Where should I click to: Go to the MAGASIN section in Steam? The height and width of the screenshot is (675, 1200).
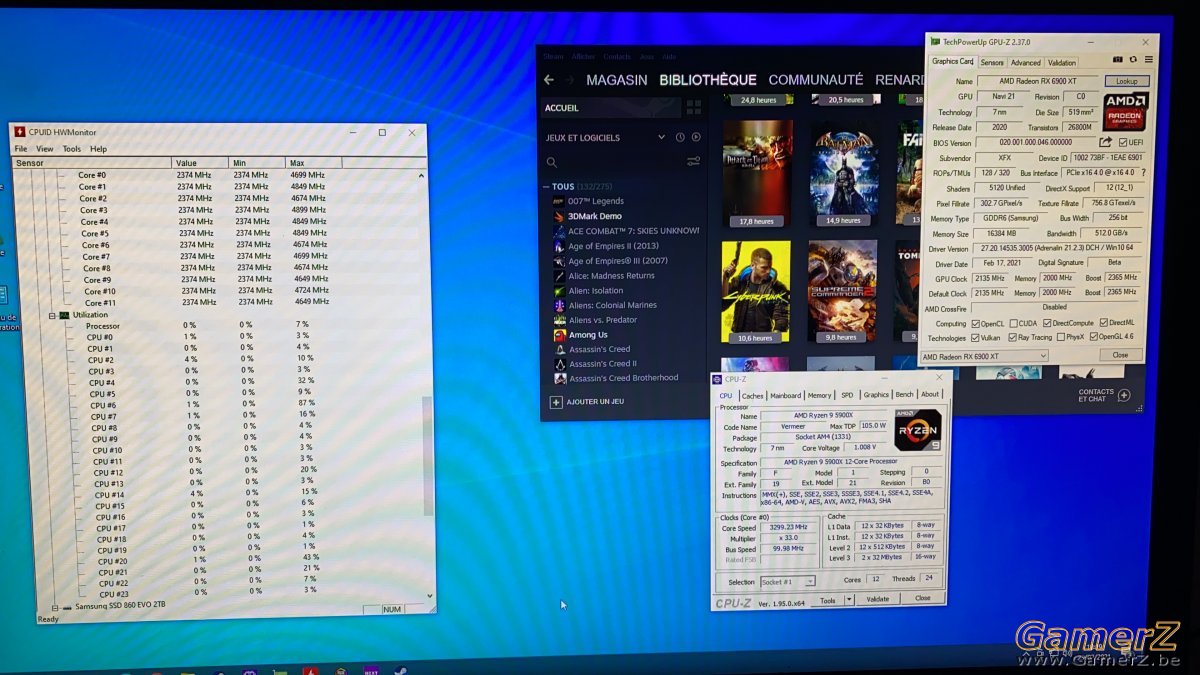pos(617,80)
